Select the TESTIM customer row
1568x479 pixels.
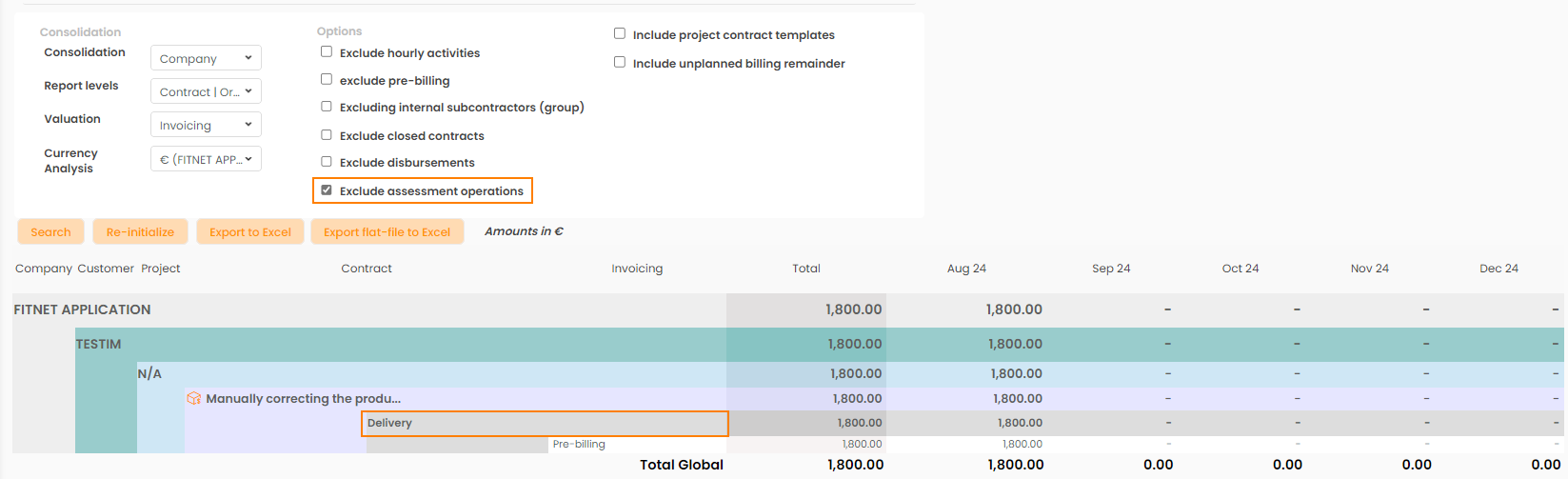click(x=99, y=344)
